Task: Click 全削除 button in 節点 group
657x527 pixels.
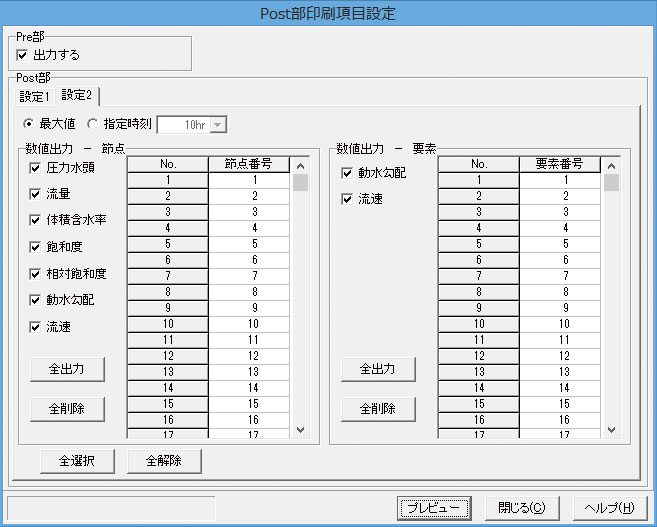Action: pyautogui.click(x=67, y=409)
